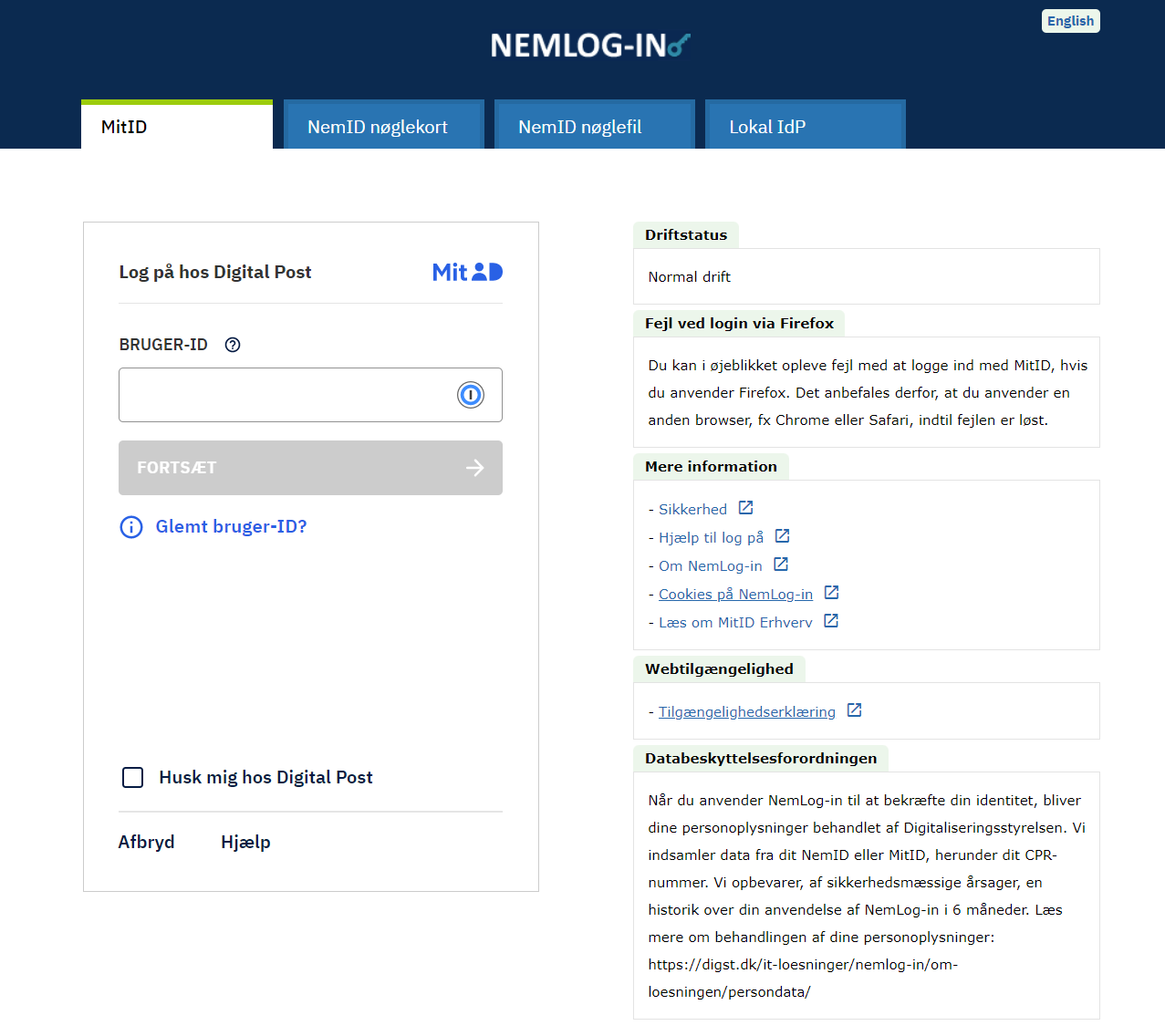Select the MitID tab
This screenshot has height=1036, width=1165.
[x=177, y=124]
